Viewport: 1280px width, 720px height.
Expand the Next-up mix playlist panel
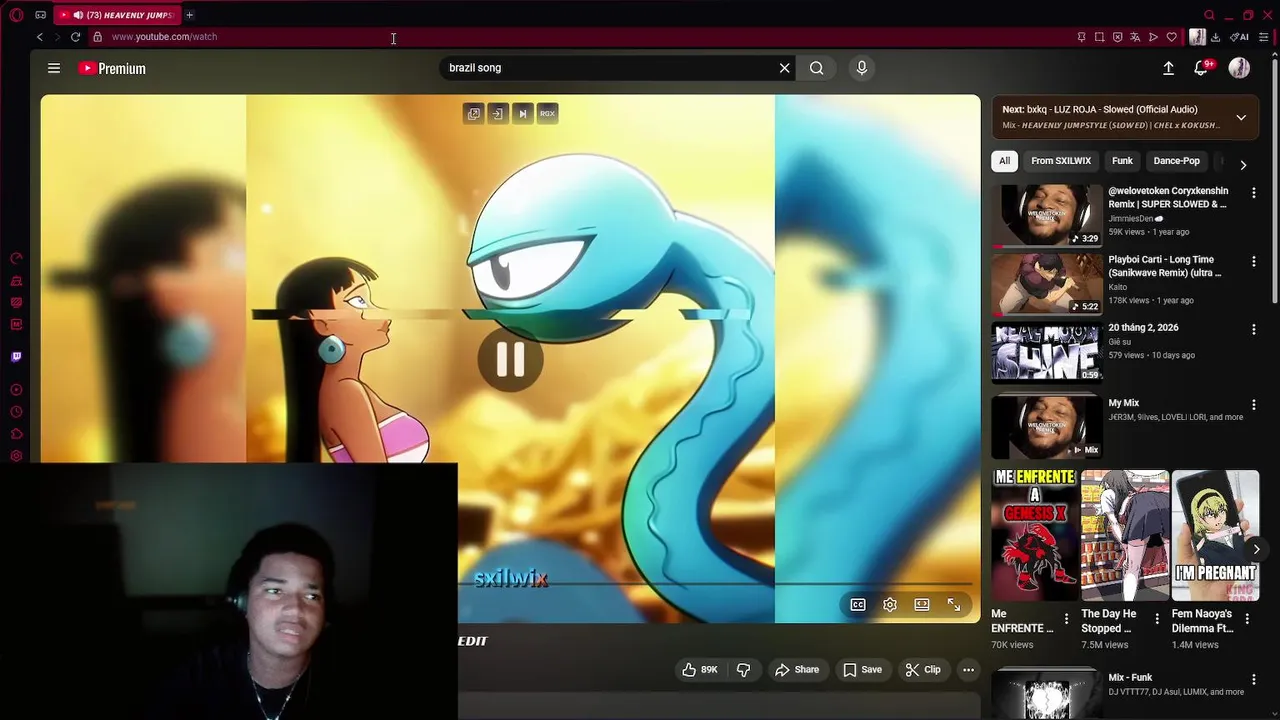click(x=1241, y=117)
